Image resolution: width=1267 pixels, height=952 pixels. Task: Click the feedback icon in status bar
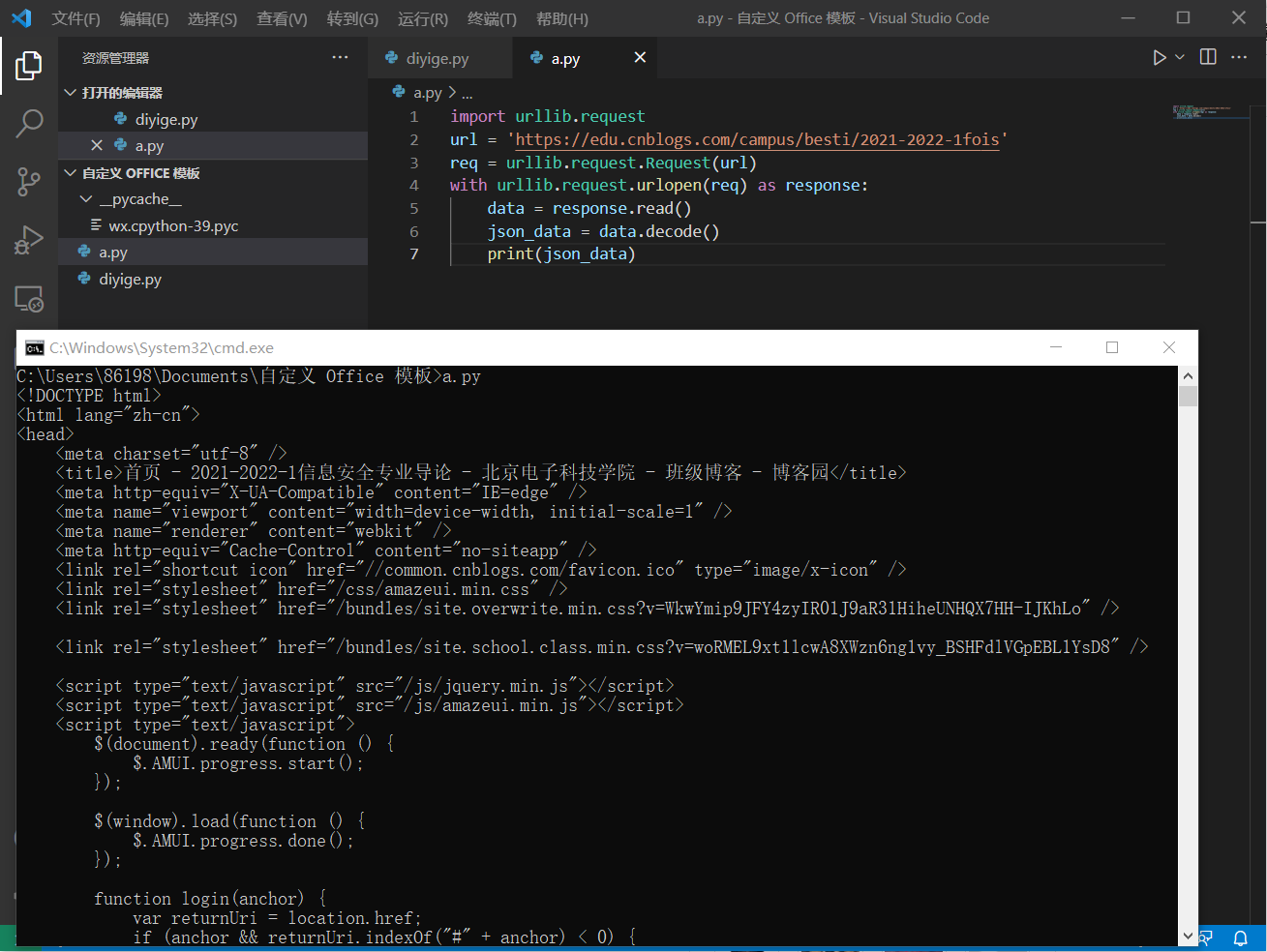point(1206,937)
